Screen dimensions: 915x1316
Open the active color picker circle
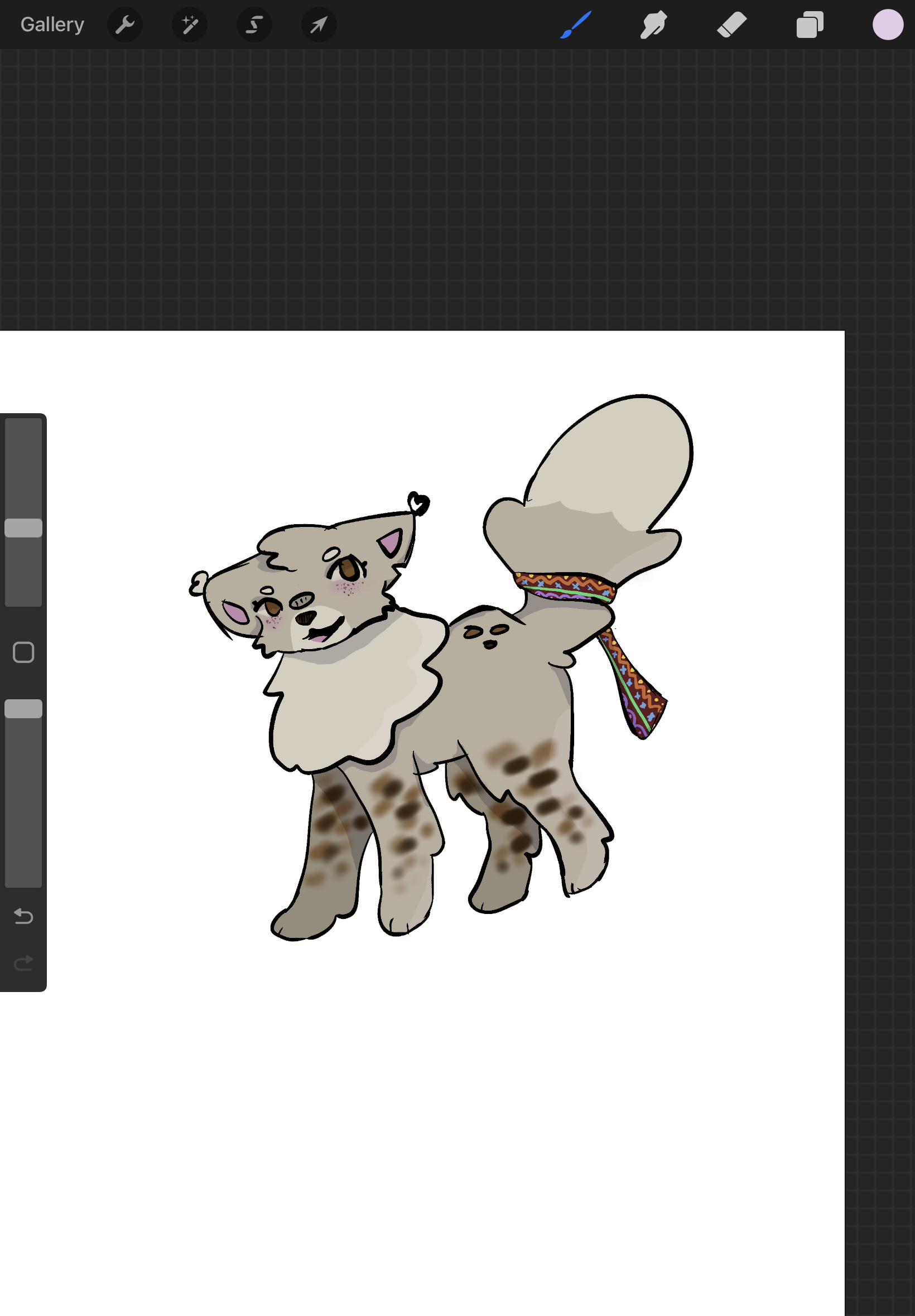pos(888,25)
